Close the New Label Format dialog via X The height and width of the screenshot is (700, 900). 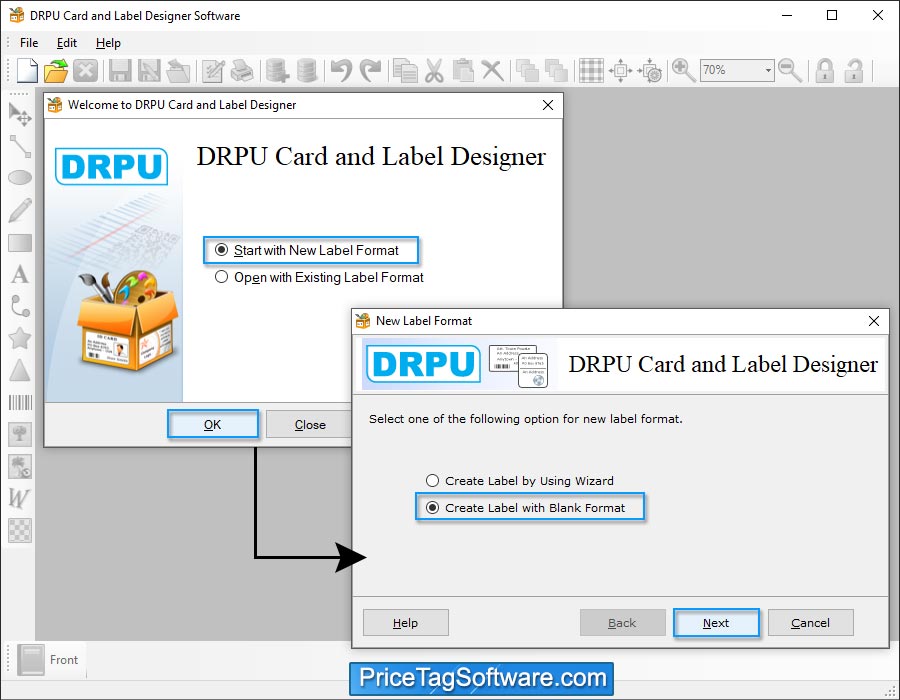click(874, 321)
